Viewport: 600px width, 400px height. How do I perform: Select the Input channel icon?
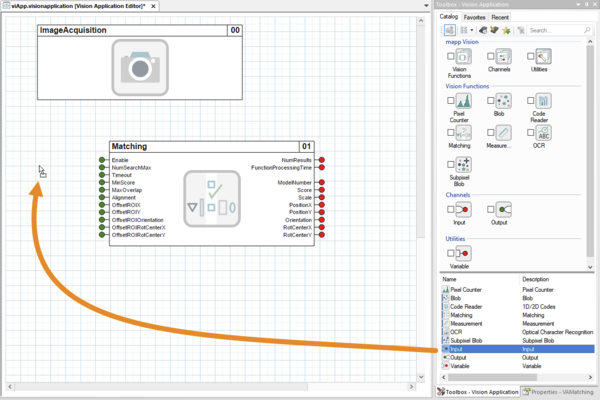463,210
